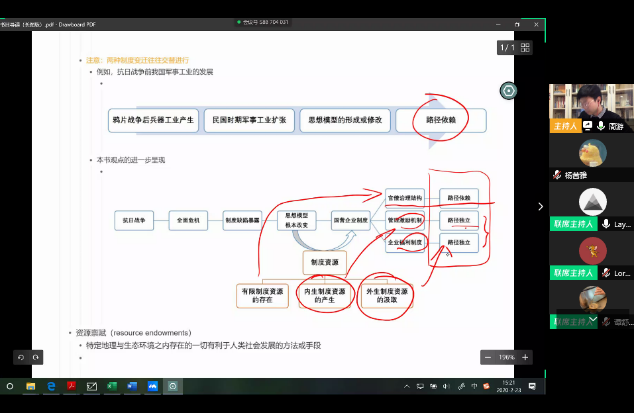This screenshot has height=413, width=634.
Task: Open Excel from the taskbar
Action: (x=111, y=386)
